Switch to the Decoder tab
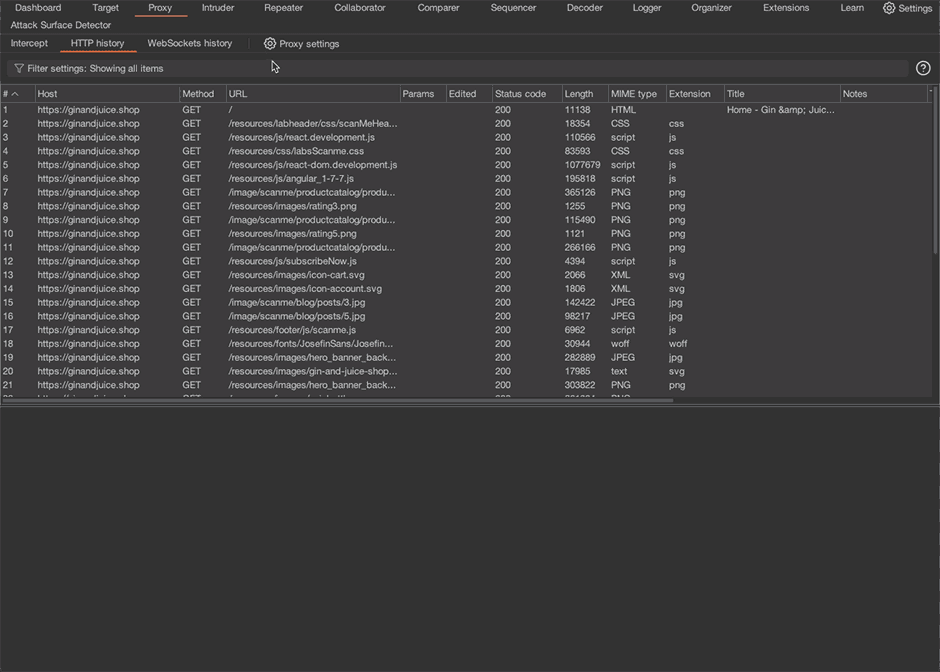Screen dimensions: 940x672 tap(584, 8)
